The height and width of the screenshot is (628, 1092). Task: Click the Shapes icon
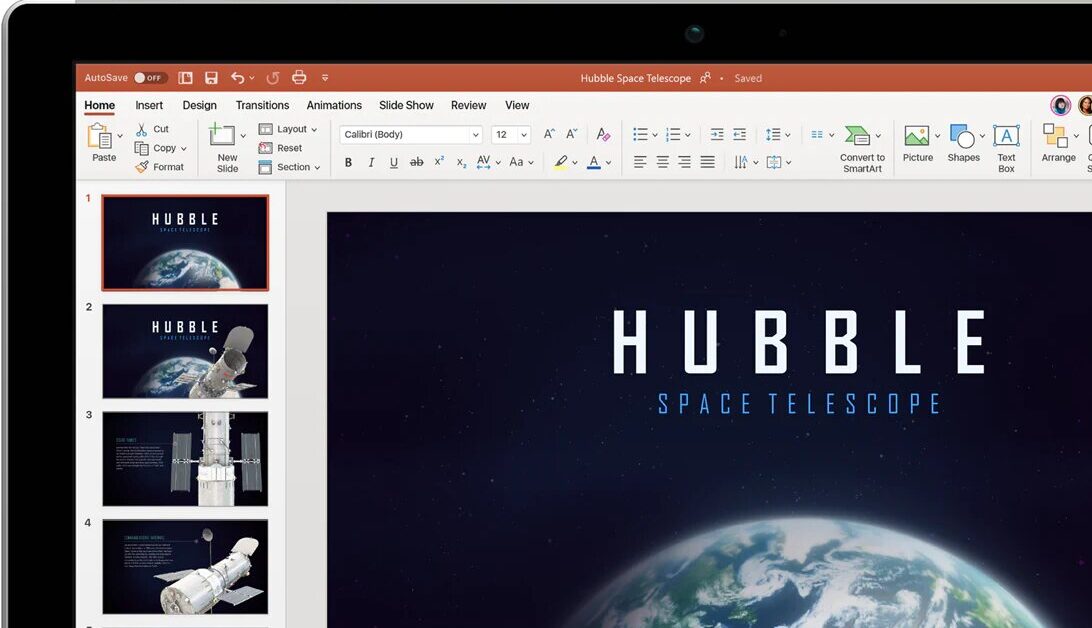pyautogui.click(x=962, y=136)
